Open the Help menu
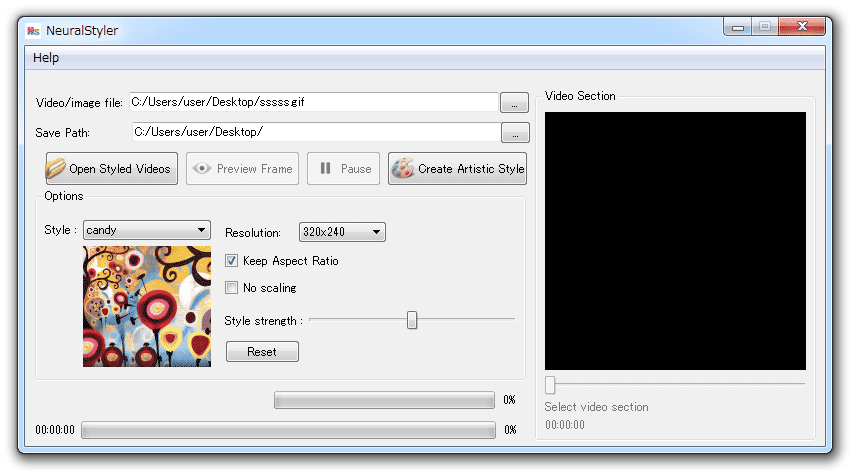 click(x=46, y=58)
